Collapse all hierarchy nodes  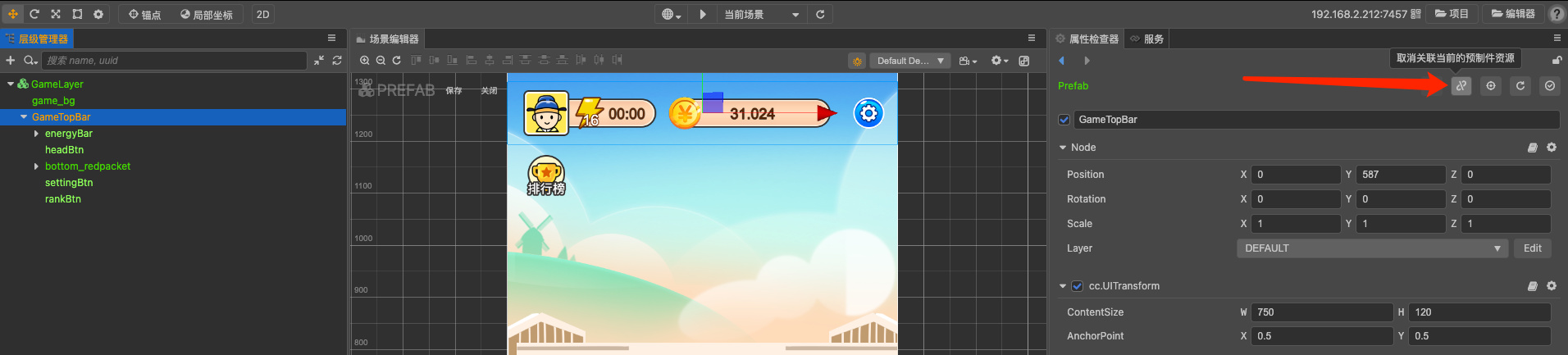pos(319,60)
